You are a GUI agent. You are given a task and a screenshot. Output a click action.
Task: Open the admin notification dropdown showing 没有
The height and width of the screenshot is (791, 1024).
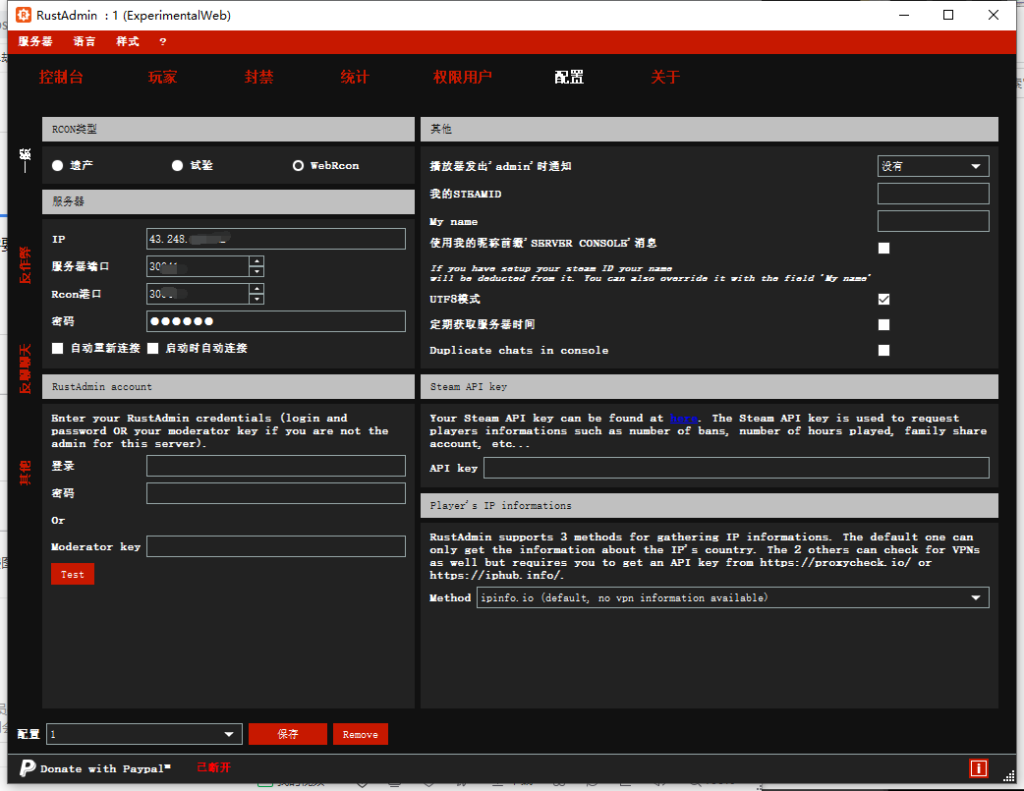(933, 166)
